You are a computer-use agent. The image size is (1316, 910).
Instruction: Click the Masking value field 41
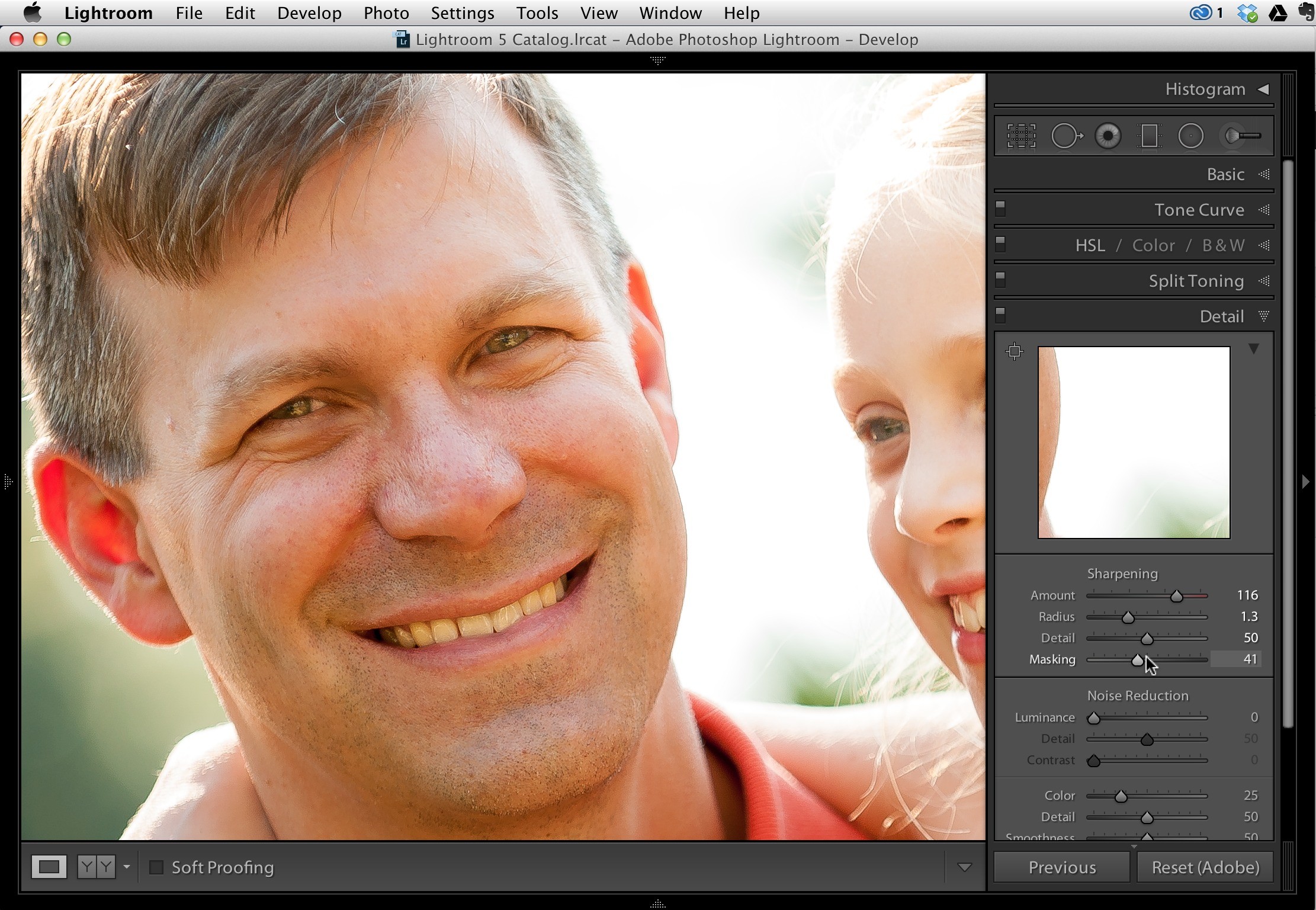tap(1235, 659)
